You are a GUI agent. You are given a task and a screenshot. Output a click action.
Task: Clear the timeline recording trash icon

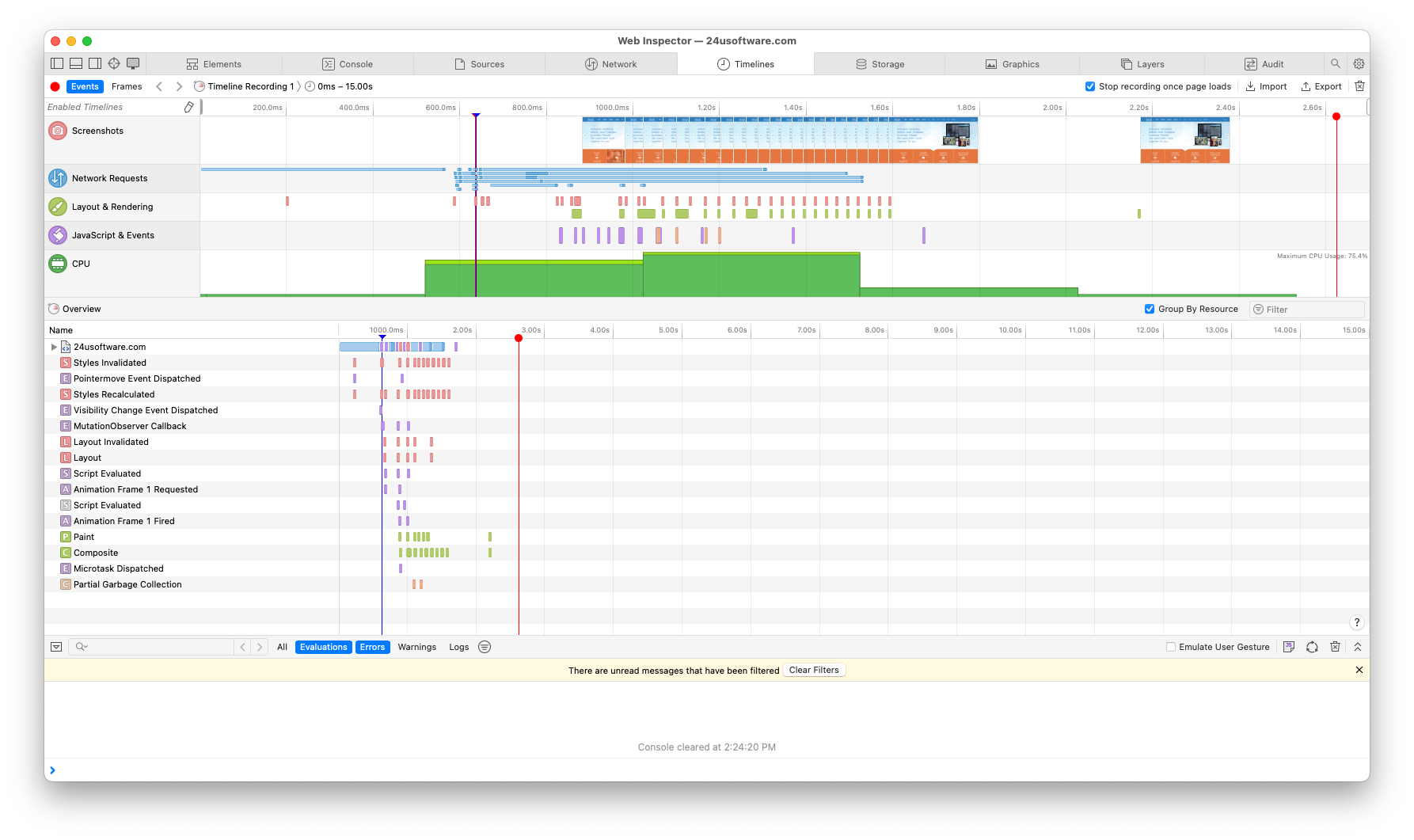[x=1359, y=86]
